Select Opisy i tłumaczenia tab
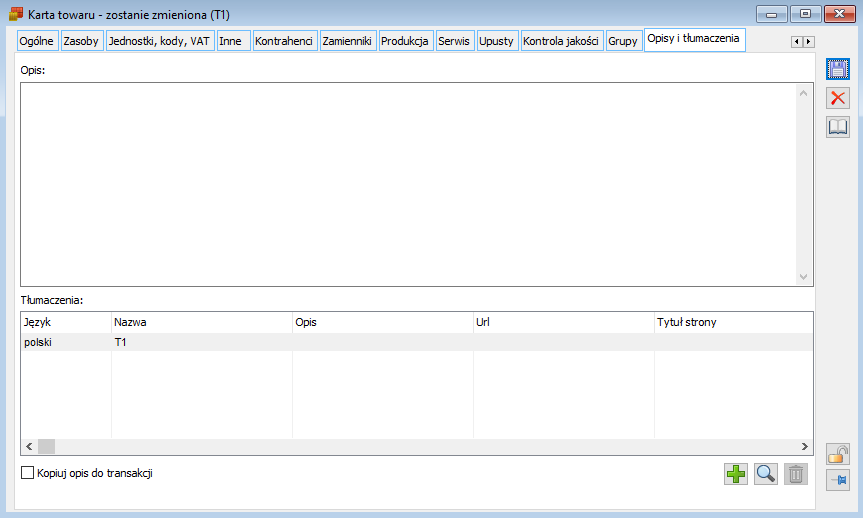This screenshot has width=863, height=518. (x=694, y=39)
